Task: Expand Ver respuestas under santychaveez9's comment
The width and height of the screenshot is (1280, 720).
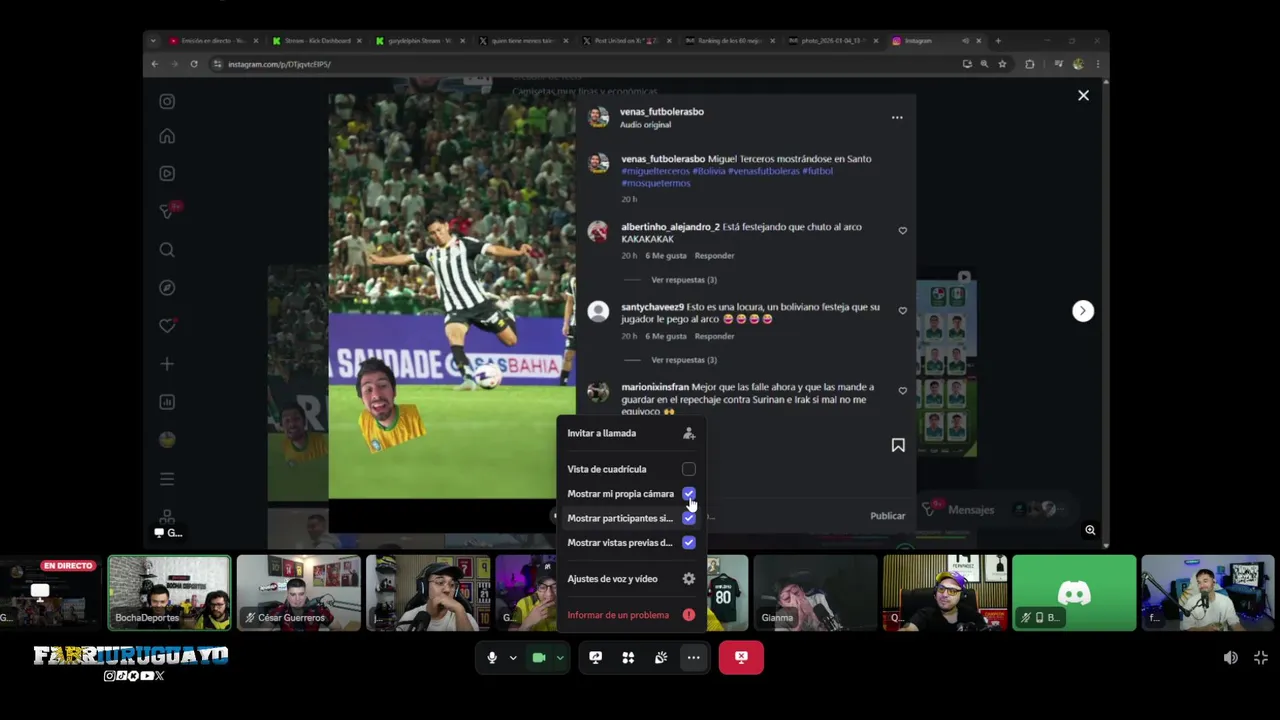Action: pos(684,360)
